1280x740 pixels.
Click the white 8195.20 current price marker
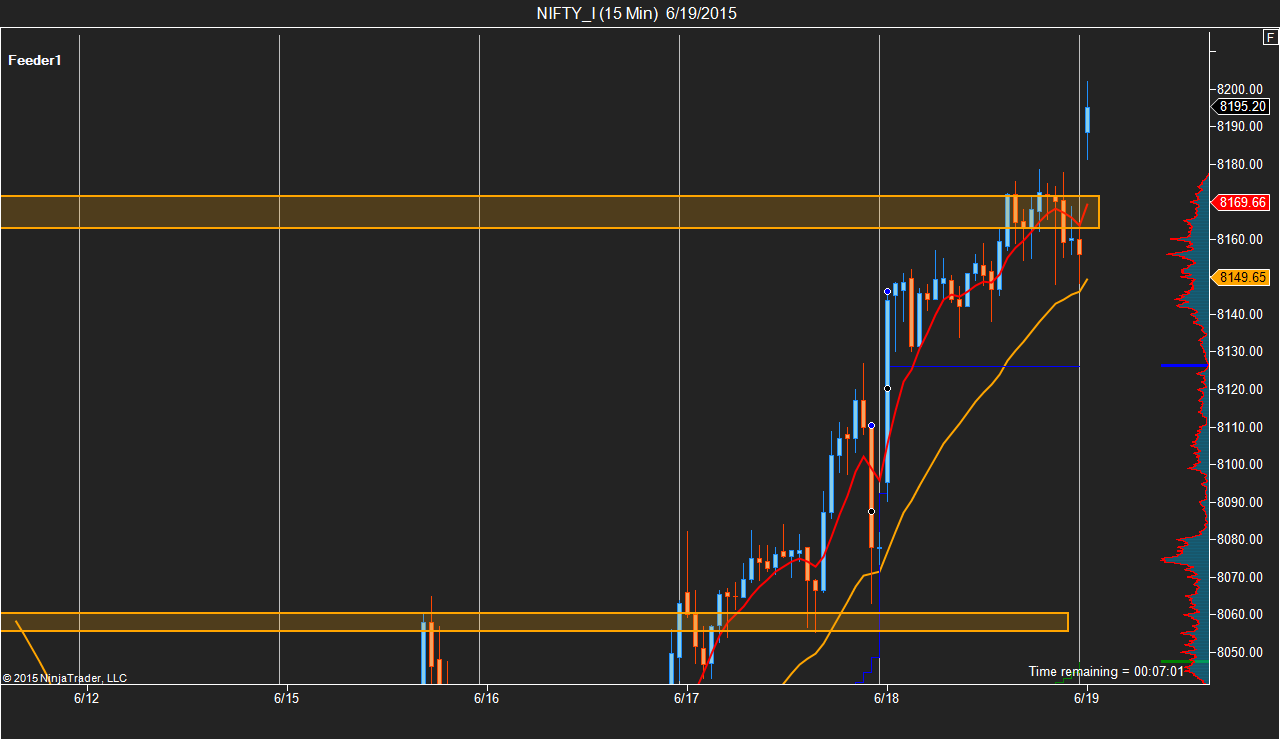1240,106
